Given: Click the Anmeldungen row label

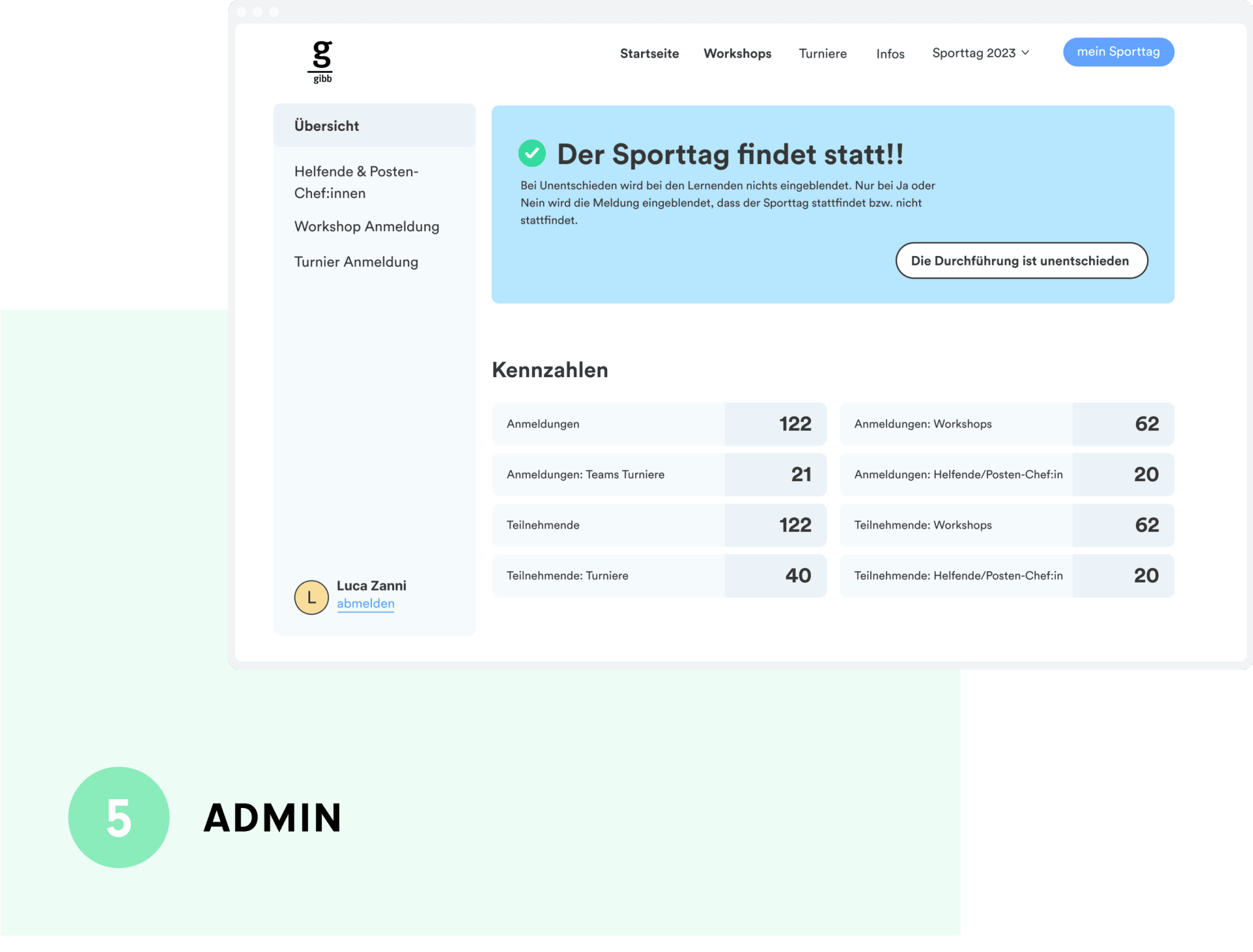Looking at the screenshot, I should pos(543,424).
